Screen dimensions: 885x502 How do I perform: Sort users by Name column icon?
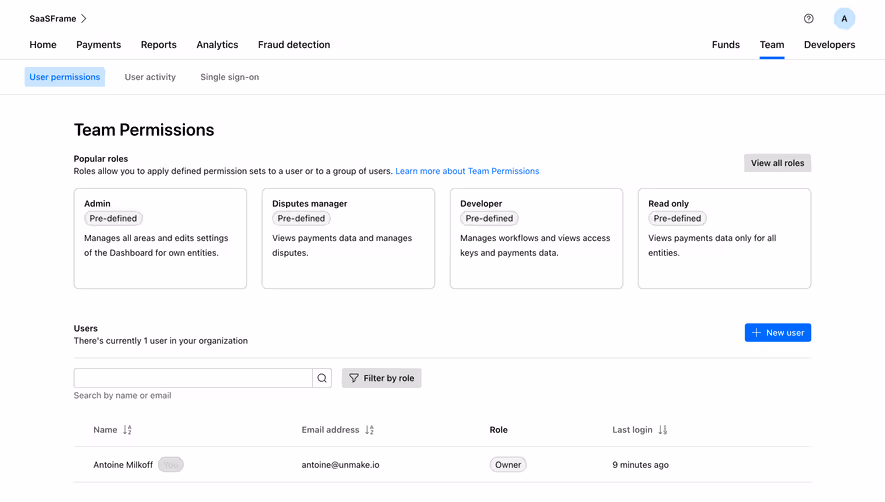coord(128,430)
